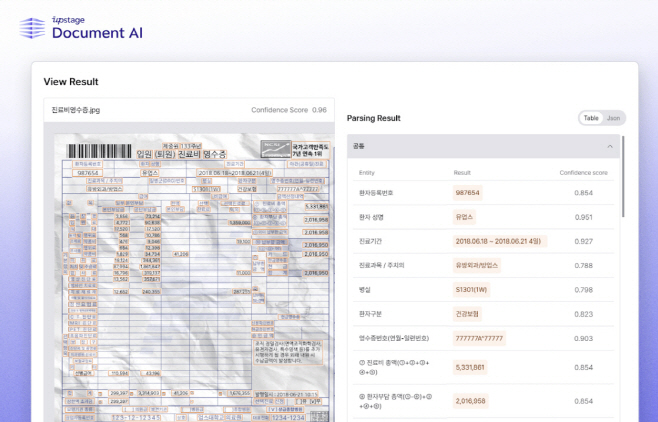Click the 환자등록번호 entity row label
Viewport: 658px width, 422px height.
click(x=379, y=192)
